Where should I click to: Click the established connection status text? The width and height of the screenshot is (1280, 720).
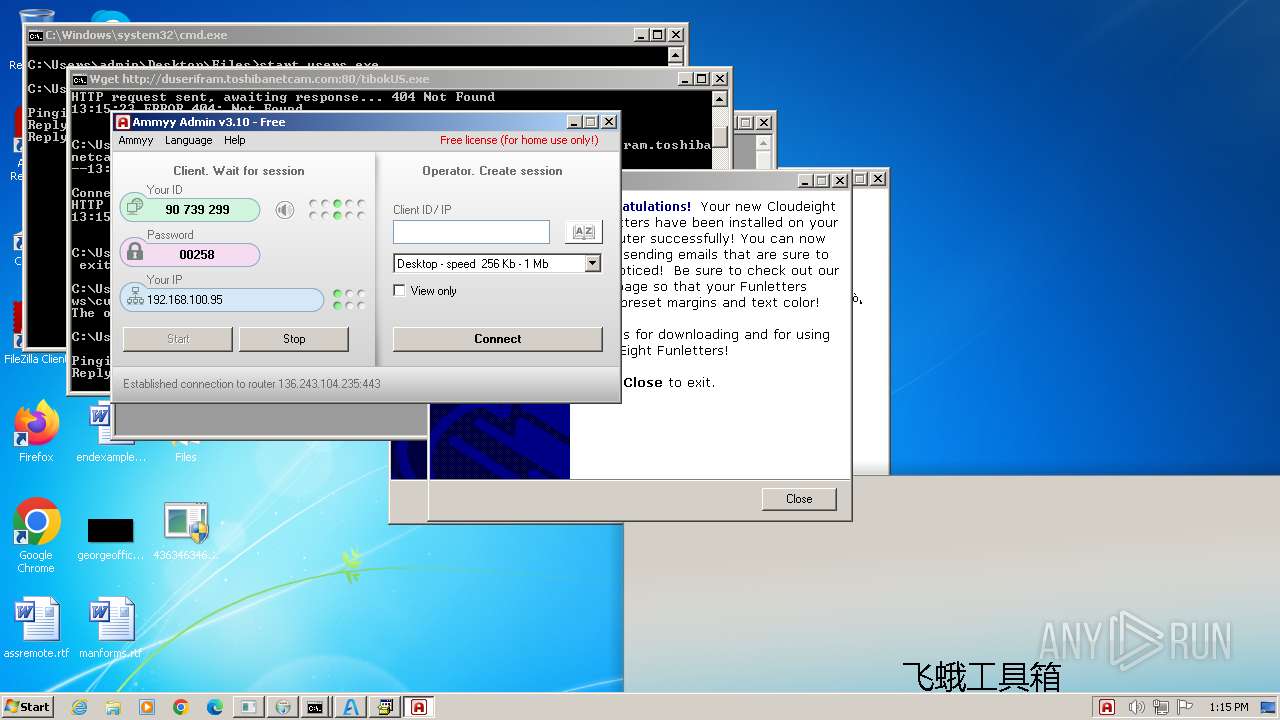point(251,384)
